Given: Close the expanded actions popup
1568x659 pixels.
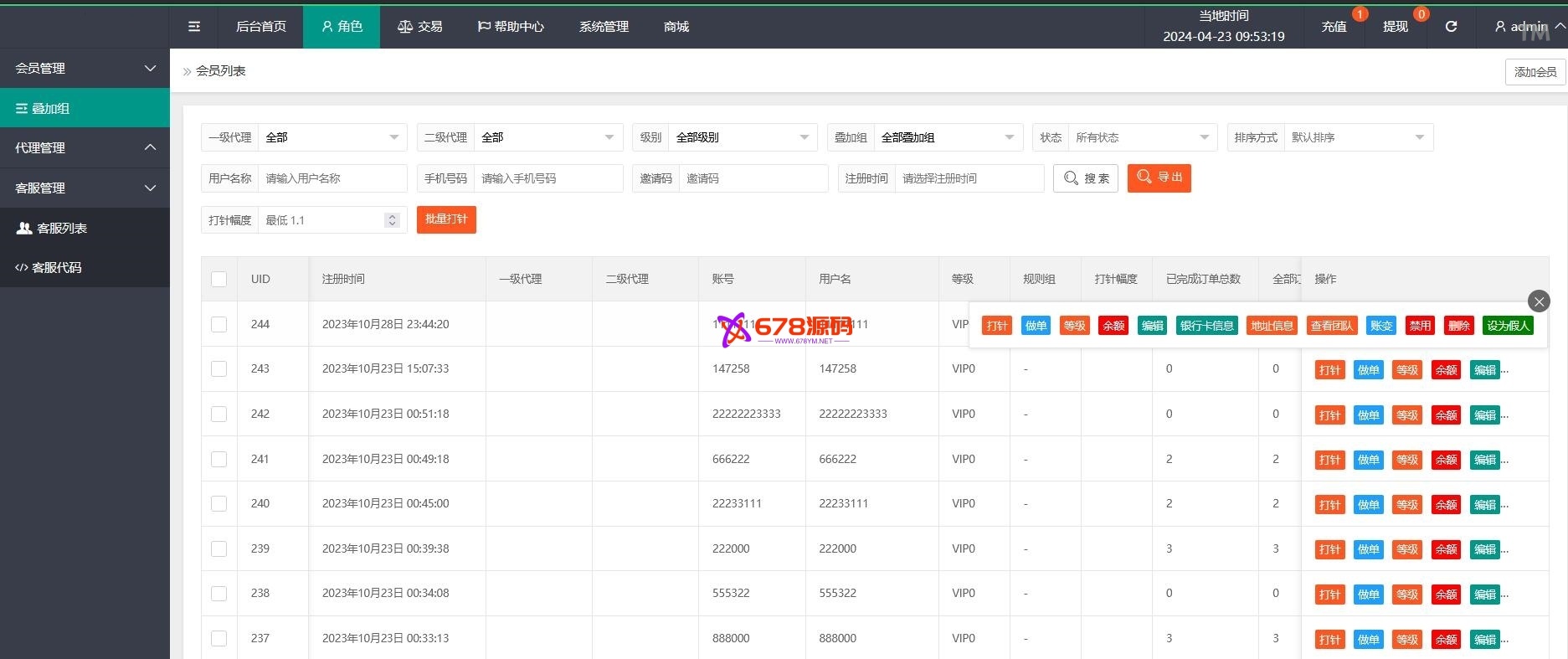Looking at the screenshot, I should (x=1539, y=301).
